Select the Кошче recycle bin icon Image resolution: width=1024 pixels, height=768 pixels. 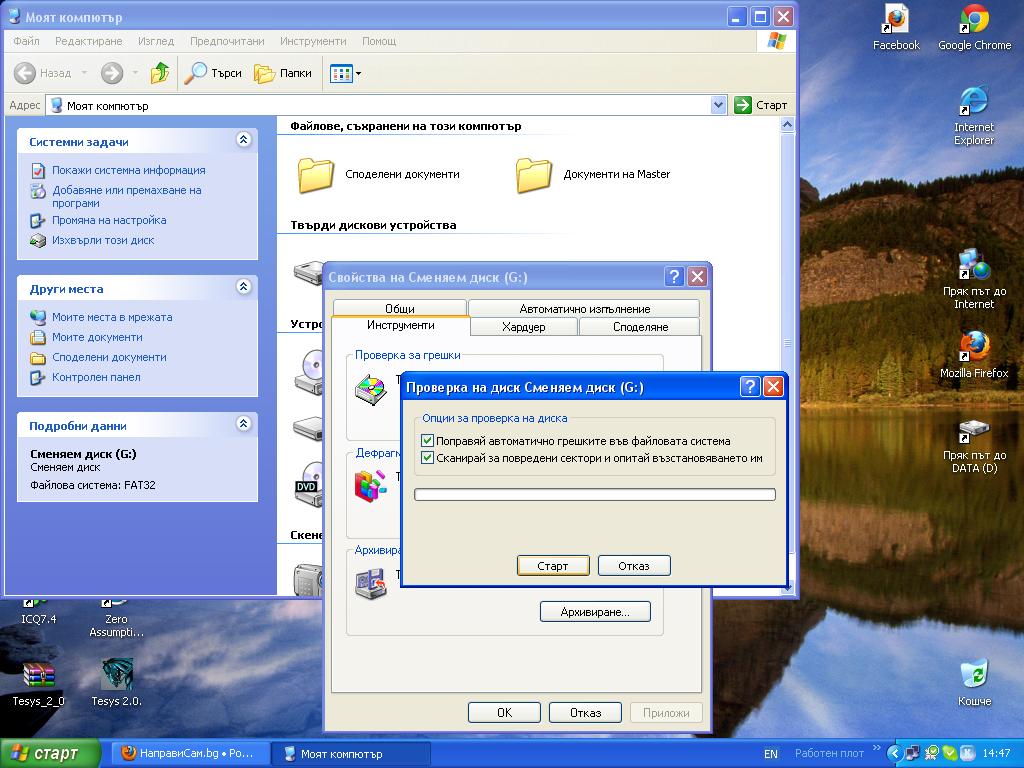pos(974,683)
